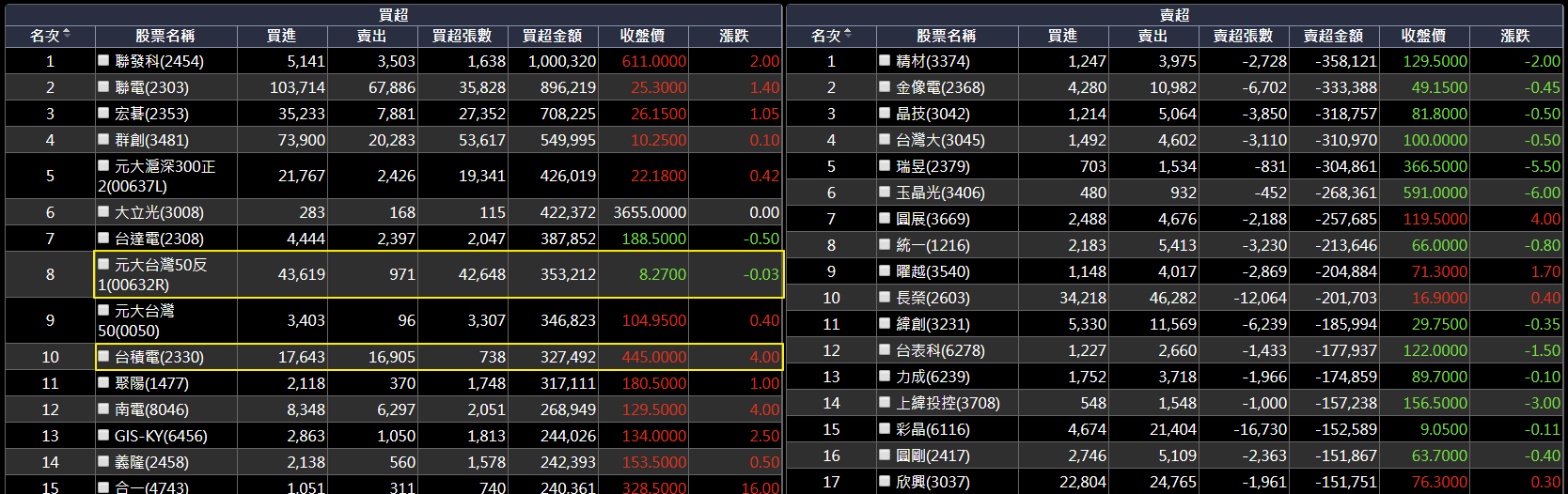Screen dimensions: 1568x494
Task: Open stock 義隆(2458)
Action: coord(151,462)
